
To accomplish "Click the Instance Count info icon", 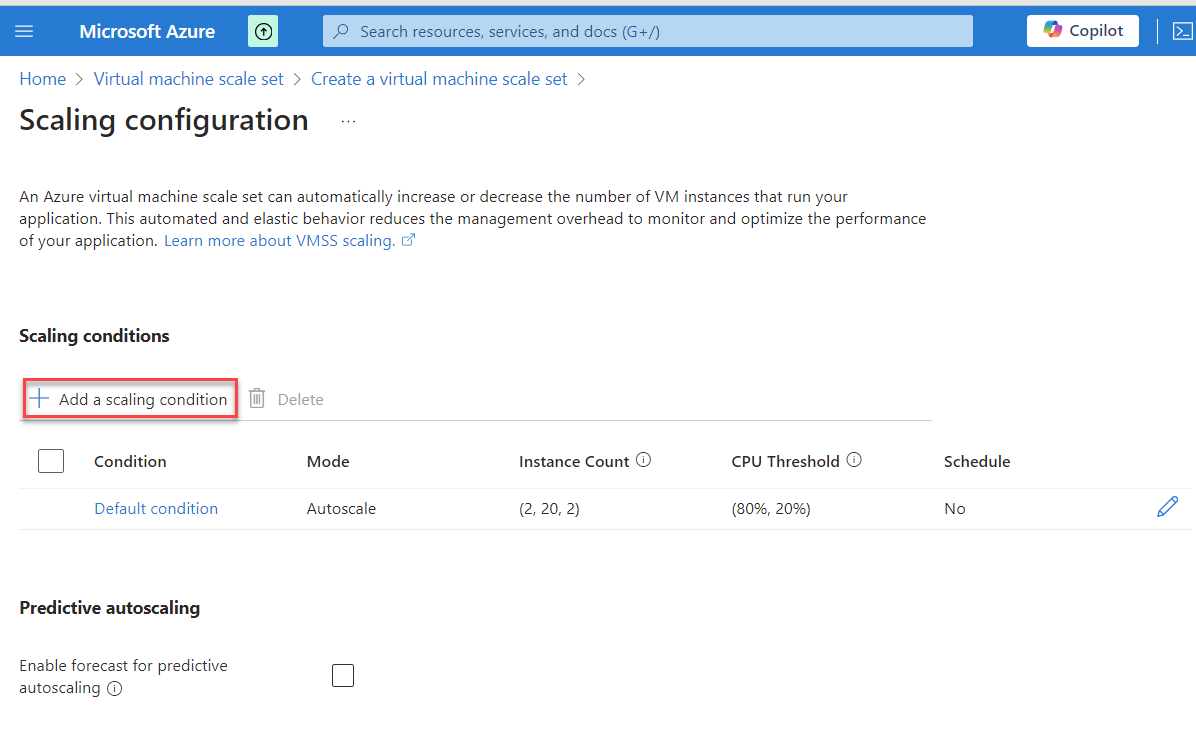I will click(x=644, y=460).
